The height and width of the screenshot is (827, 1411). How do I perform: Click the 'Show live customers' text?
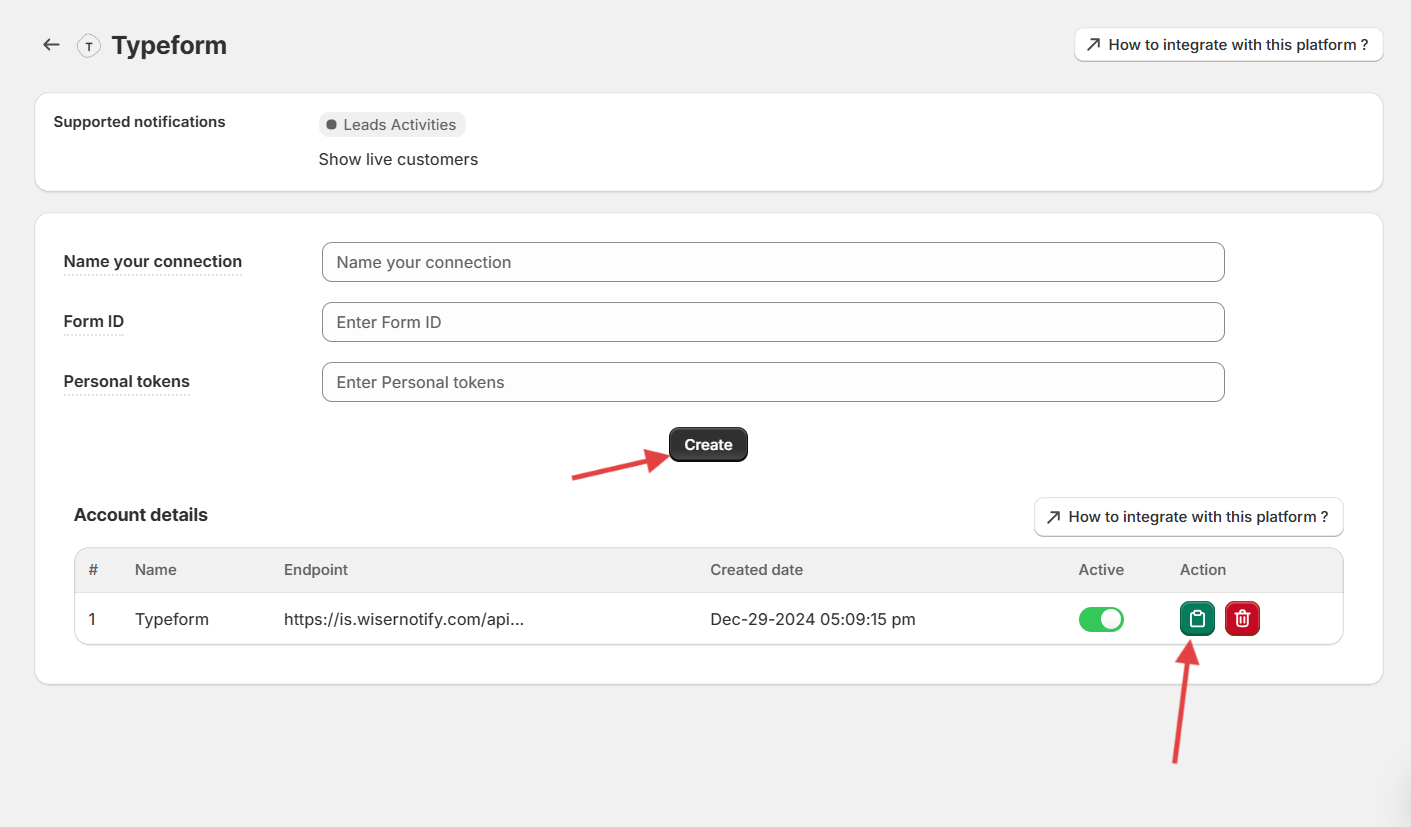tap(398, 159)
